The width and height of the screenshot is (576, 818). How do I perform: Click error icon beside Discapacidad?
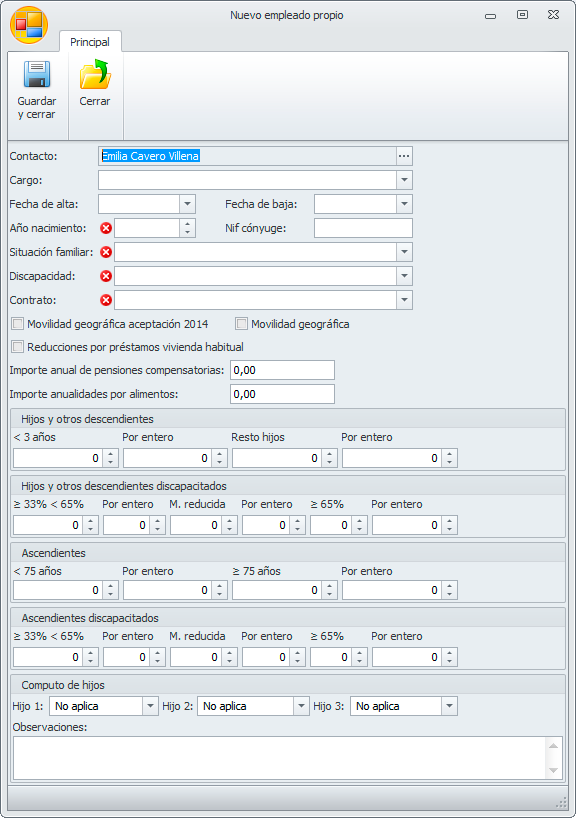106,276
